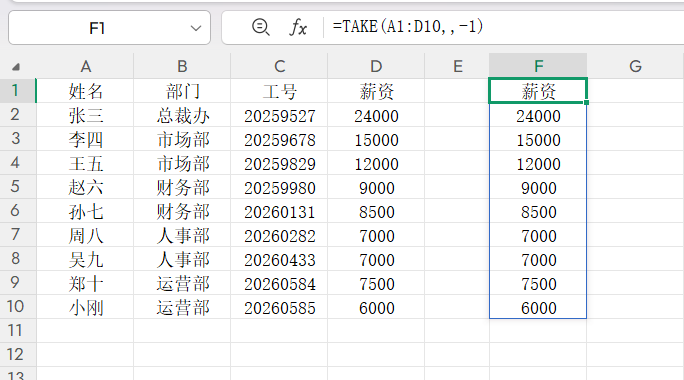
Task: Click the 总裁办 department cell
Action: point(182,116)
